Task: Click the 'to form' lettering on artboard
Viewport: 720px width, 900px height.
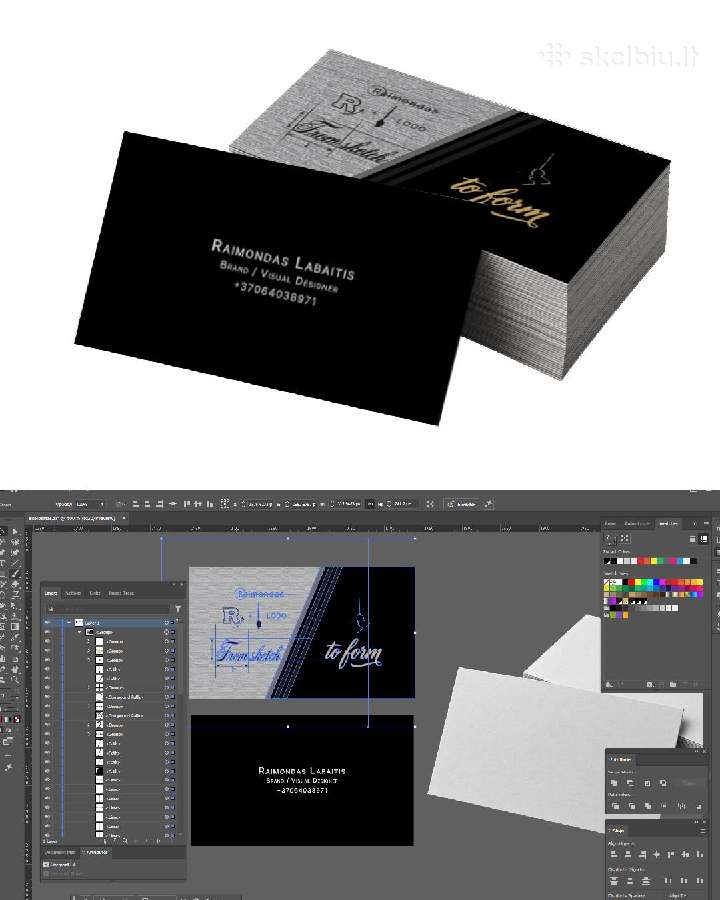Action: (353, 654)
